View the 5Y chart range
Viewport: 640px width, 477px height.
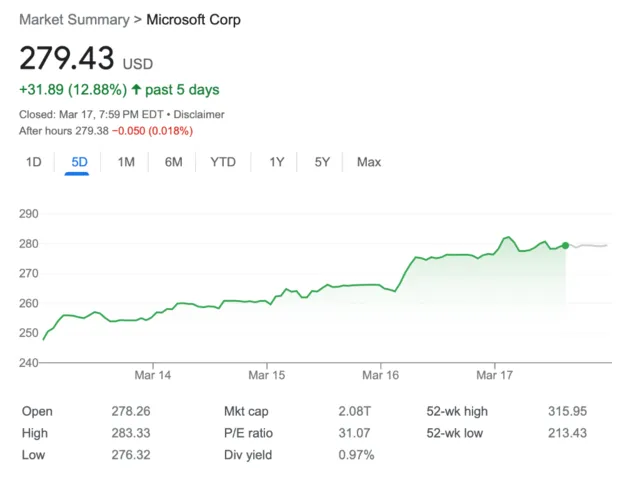[322, 162]
